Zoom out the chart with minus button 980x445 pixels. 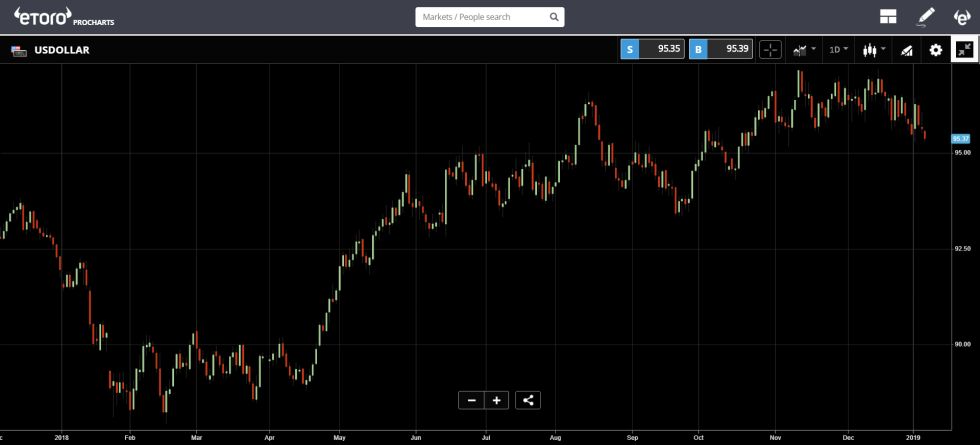click(471, 400)
